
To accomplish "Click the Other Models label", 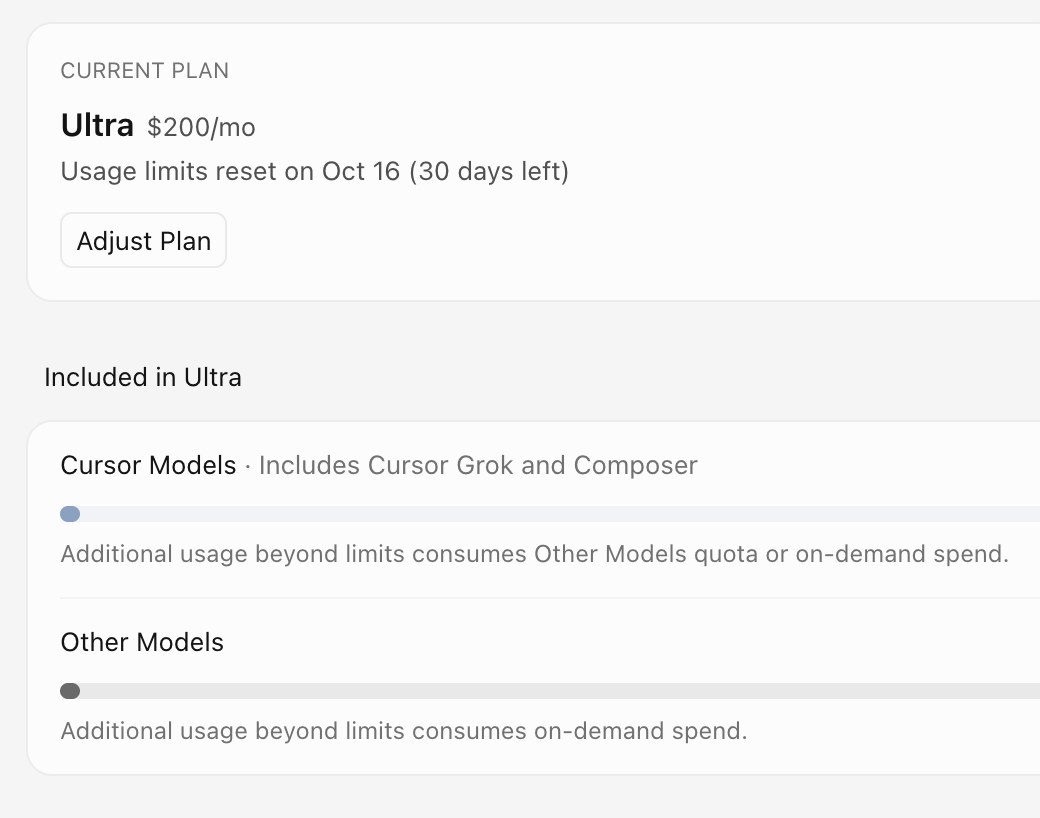I will pos(142,642).
